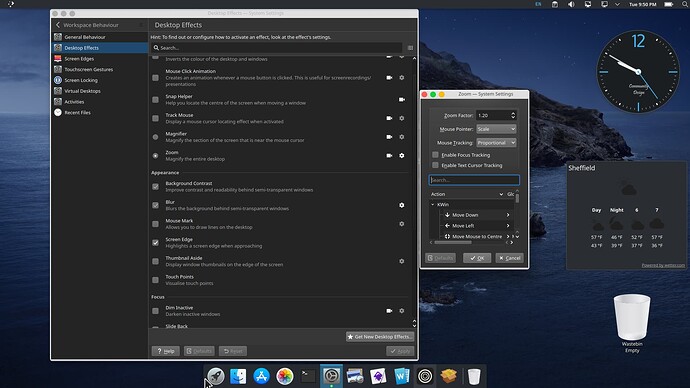The height and width of the screenshot is (388, 690).
Task: Open filter menu beside effects search
Action: pyautogui.click(x=410, y=48)
